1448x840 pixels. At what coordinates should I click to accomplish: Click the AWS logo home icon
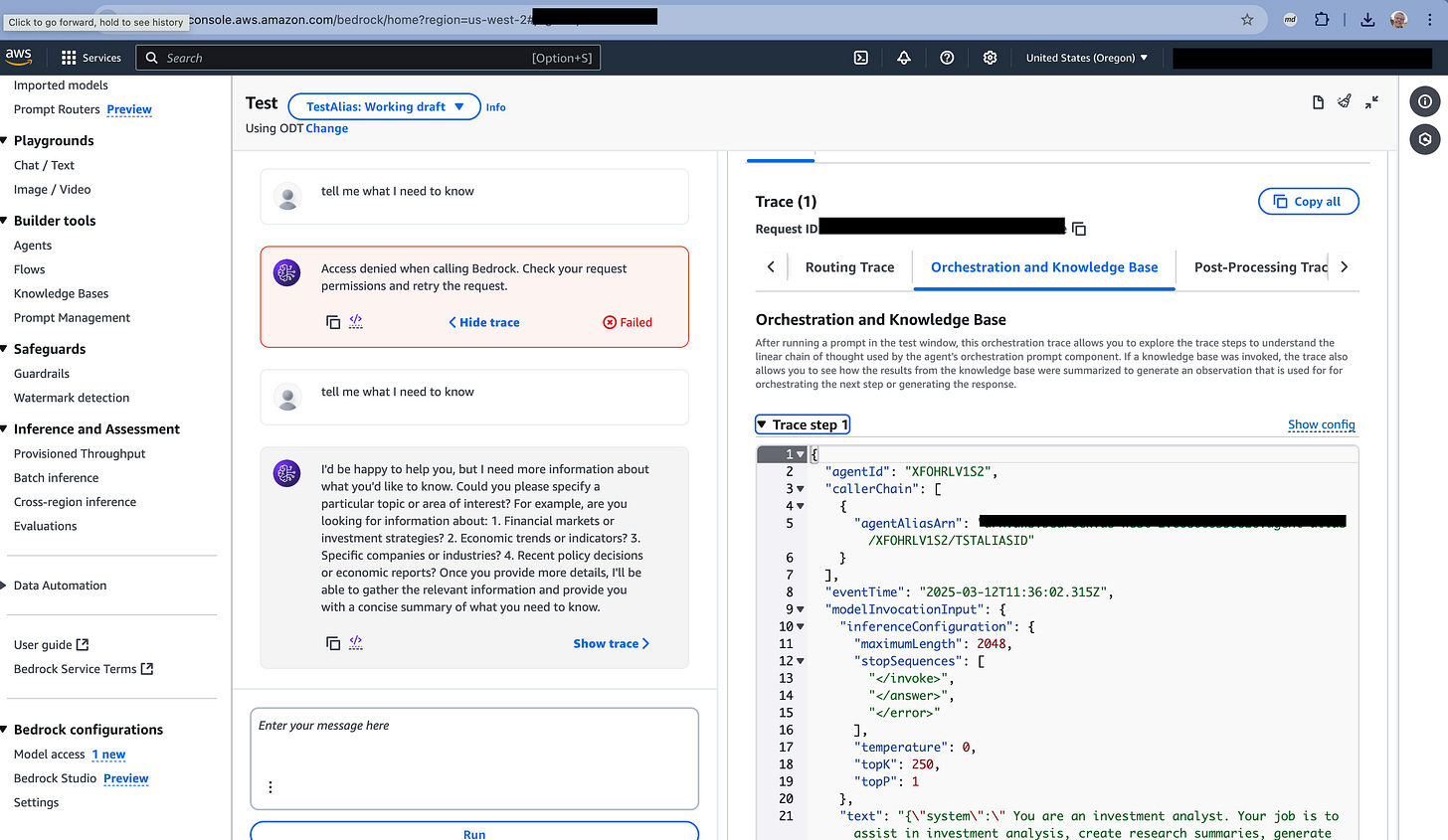tap(19, 57)
